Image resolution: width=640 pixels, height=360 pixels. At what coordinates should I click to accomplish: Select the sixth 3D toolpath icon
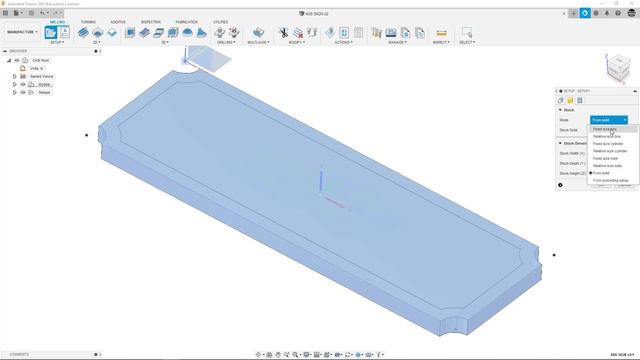tap(202, 32)
